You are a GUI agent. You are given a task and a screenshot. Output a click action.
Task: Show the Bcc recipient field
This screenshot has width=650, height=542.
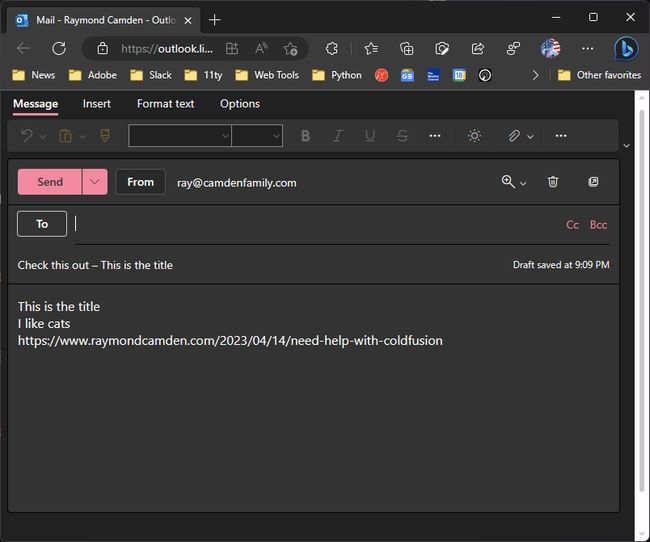point(598,225)
